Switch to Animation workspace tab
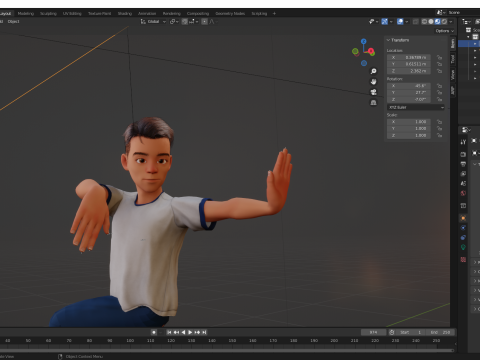This screenshot has width=480, height=360. 147,14
